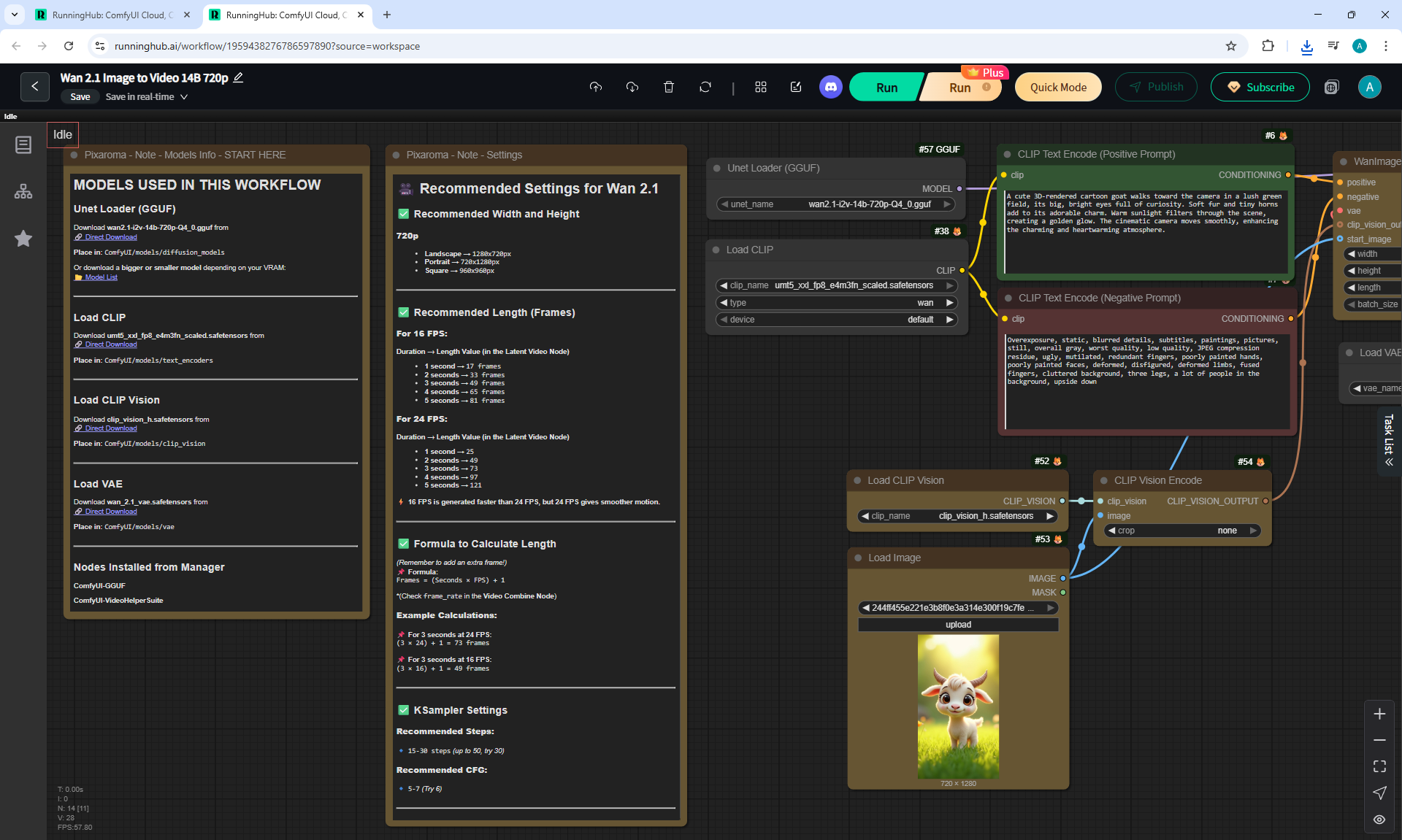Viewport: 1402px width, 840px height.
Task: Click the goat image thumbnail preview
Action: click(x=958, y=706)
